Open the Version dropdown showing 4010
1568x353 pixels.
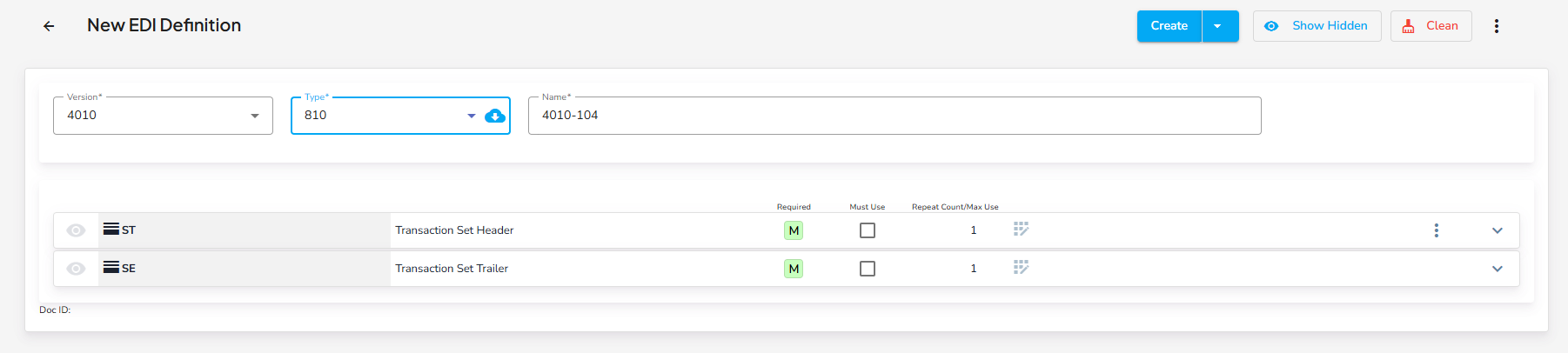tap(163, 116)
